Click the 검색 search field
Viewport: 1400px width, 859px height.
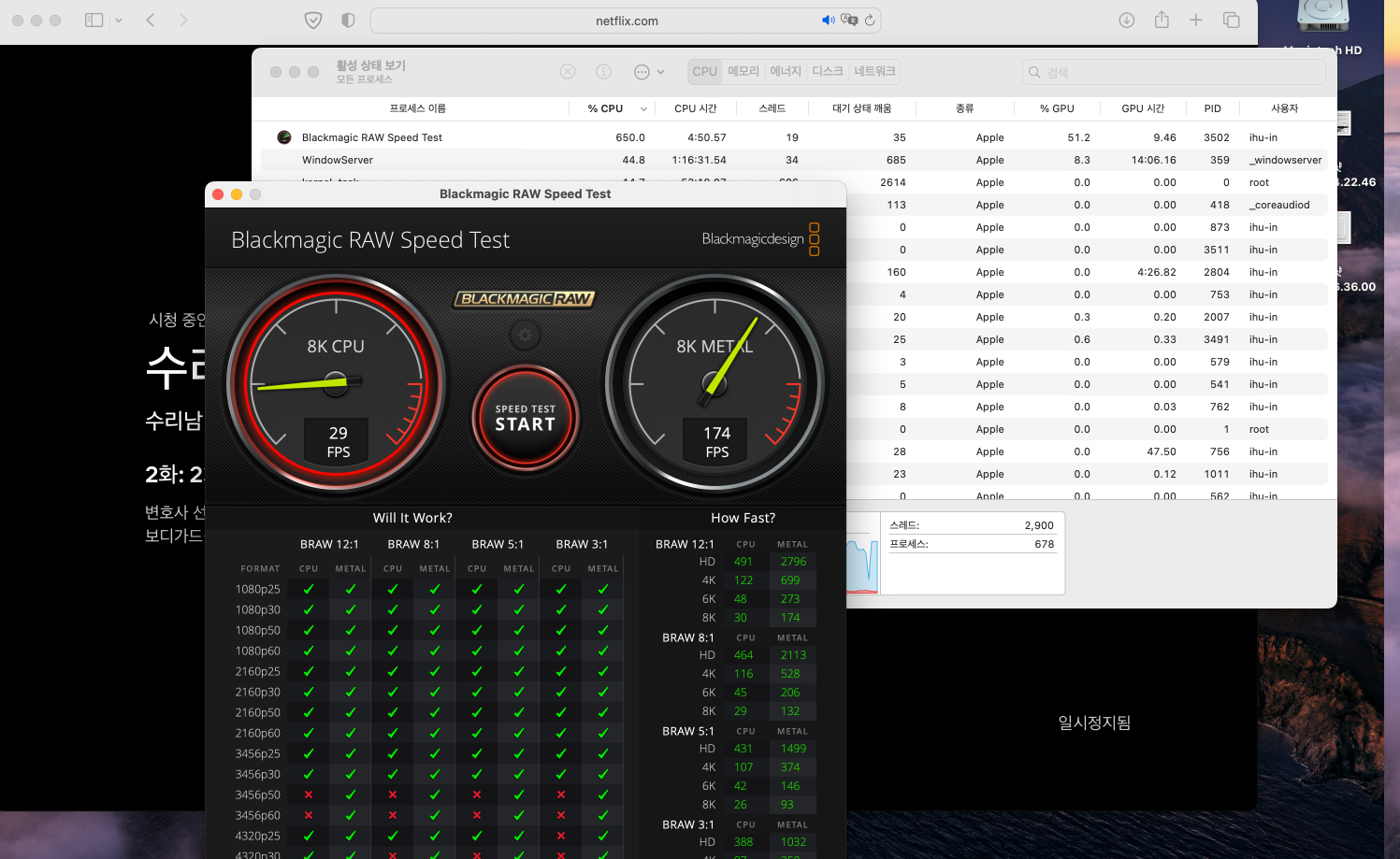pos(1174,72)
